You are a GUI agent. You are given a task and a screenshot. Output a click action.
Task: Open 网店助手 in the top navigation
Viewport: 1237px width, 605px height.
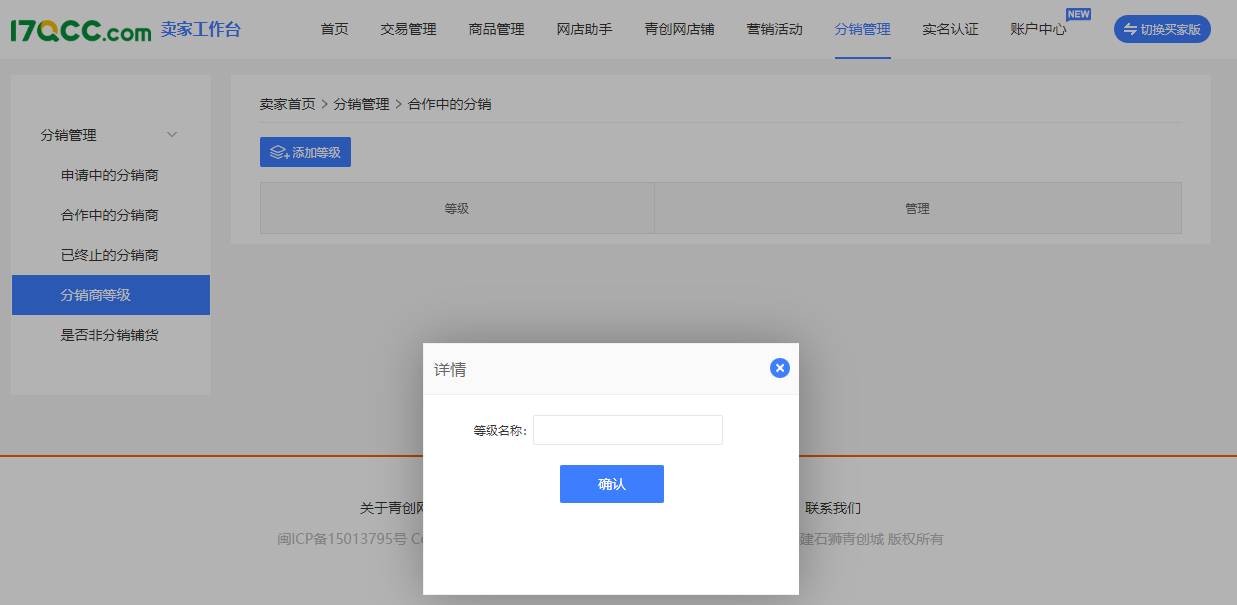(584, 29)
